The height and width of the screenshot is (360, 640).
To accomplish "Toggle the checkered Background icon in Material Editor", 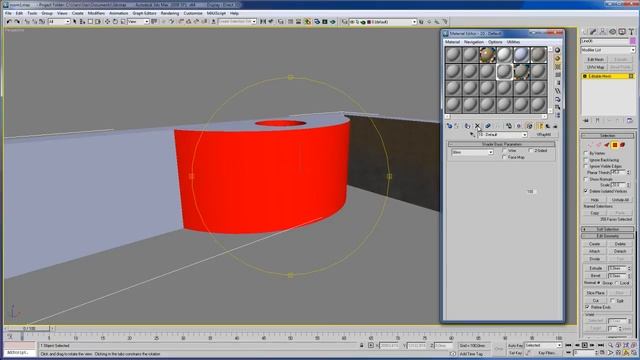I will tap(558, 67).
